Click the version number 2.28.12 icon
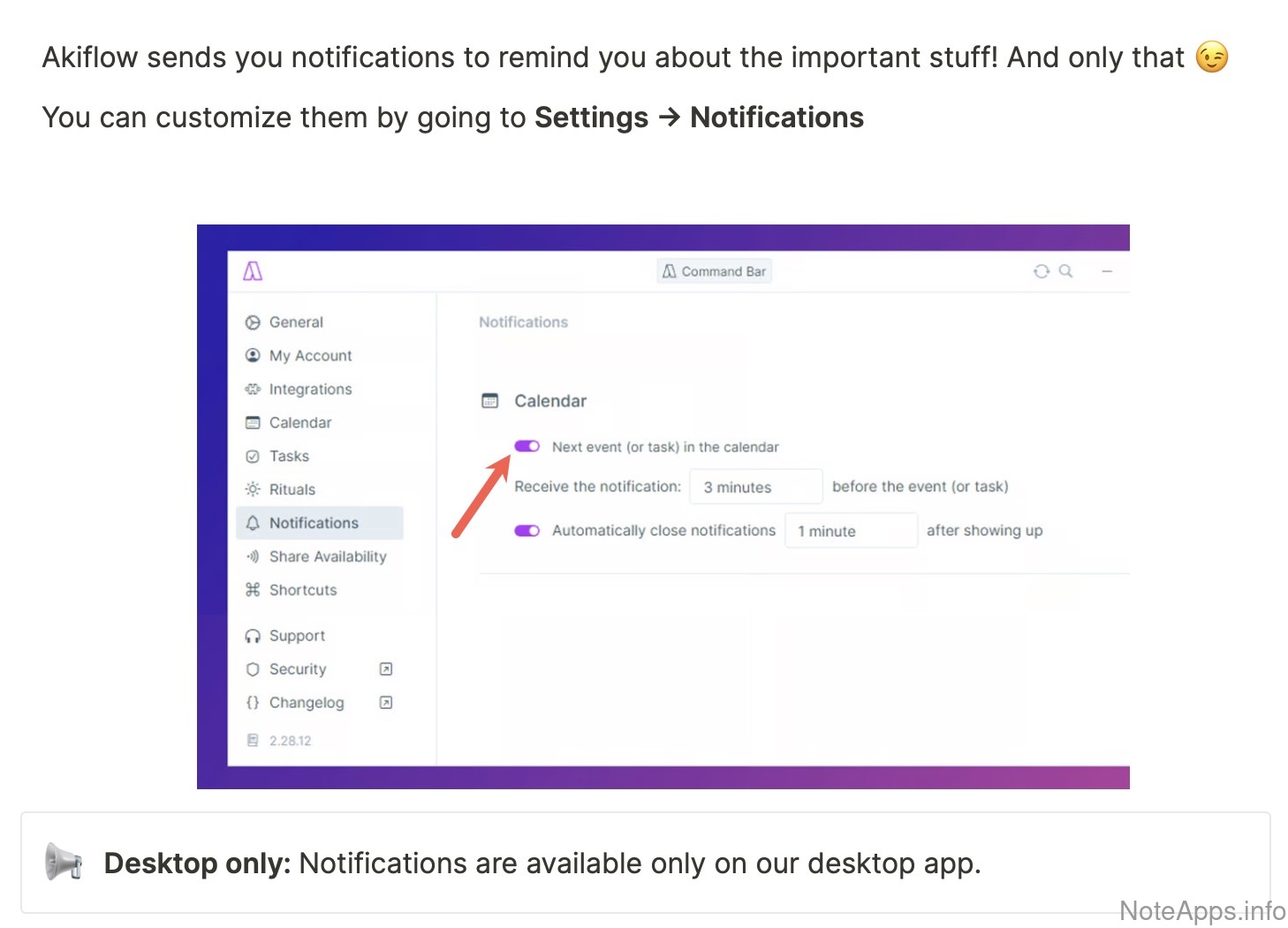 click(253, 741)
